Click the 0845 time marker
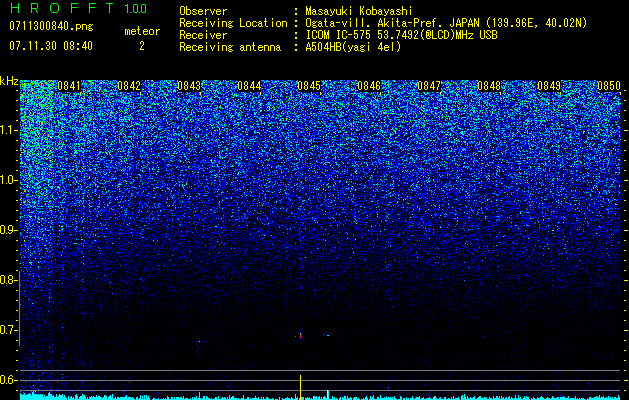 click(309, 86)
